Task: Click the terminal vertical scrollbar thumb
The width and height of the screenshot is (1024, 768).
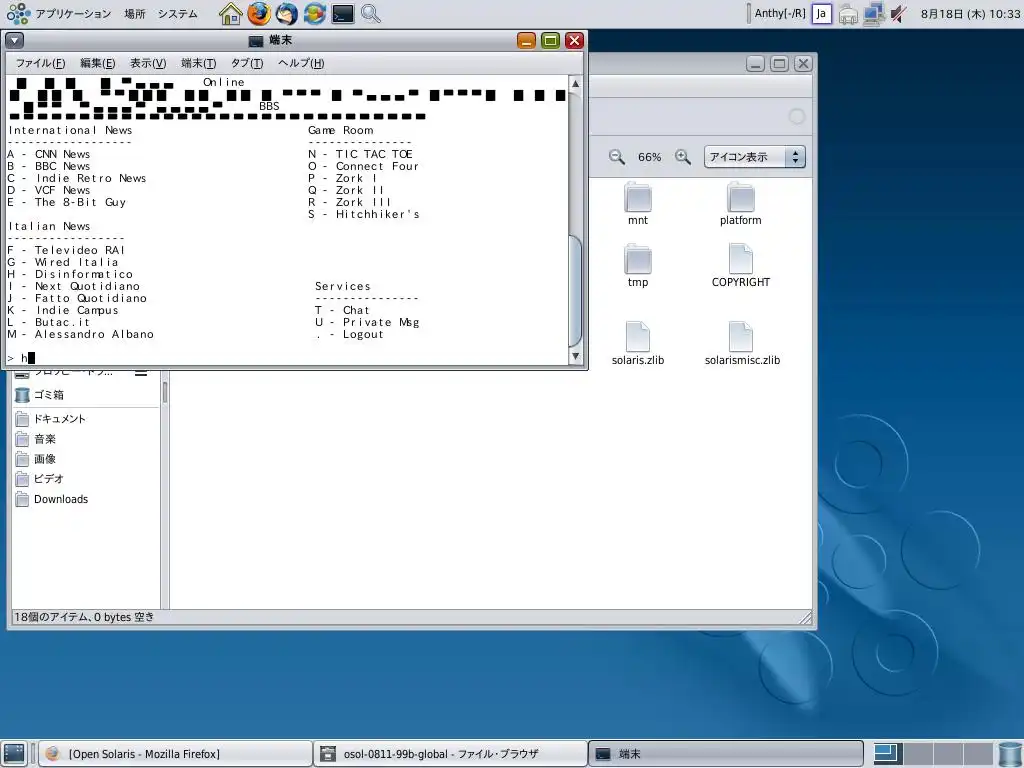Action: point(575,291)
